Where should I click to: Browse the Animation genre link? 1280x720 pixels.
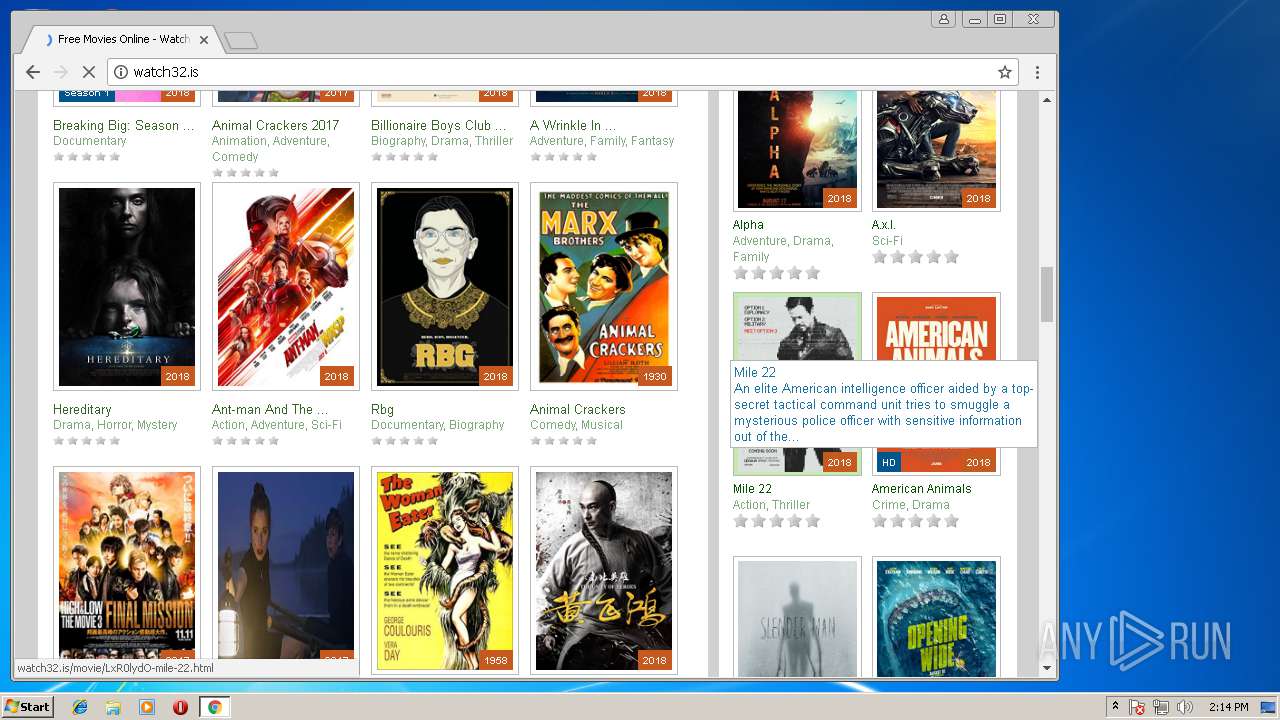(x=239, y=141)
